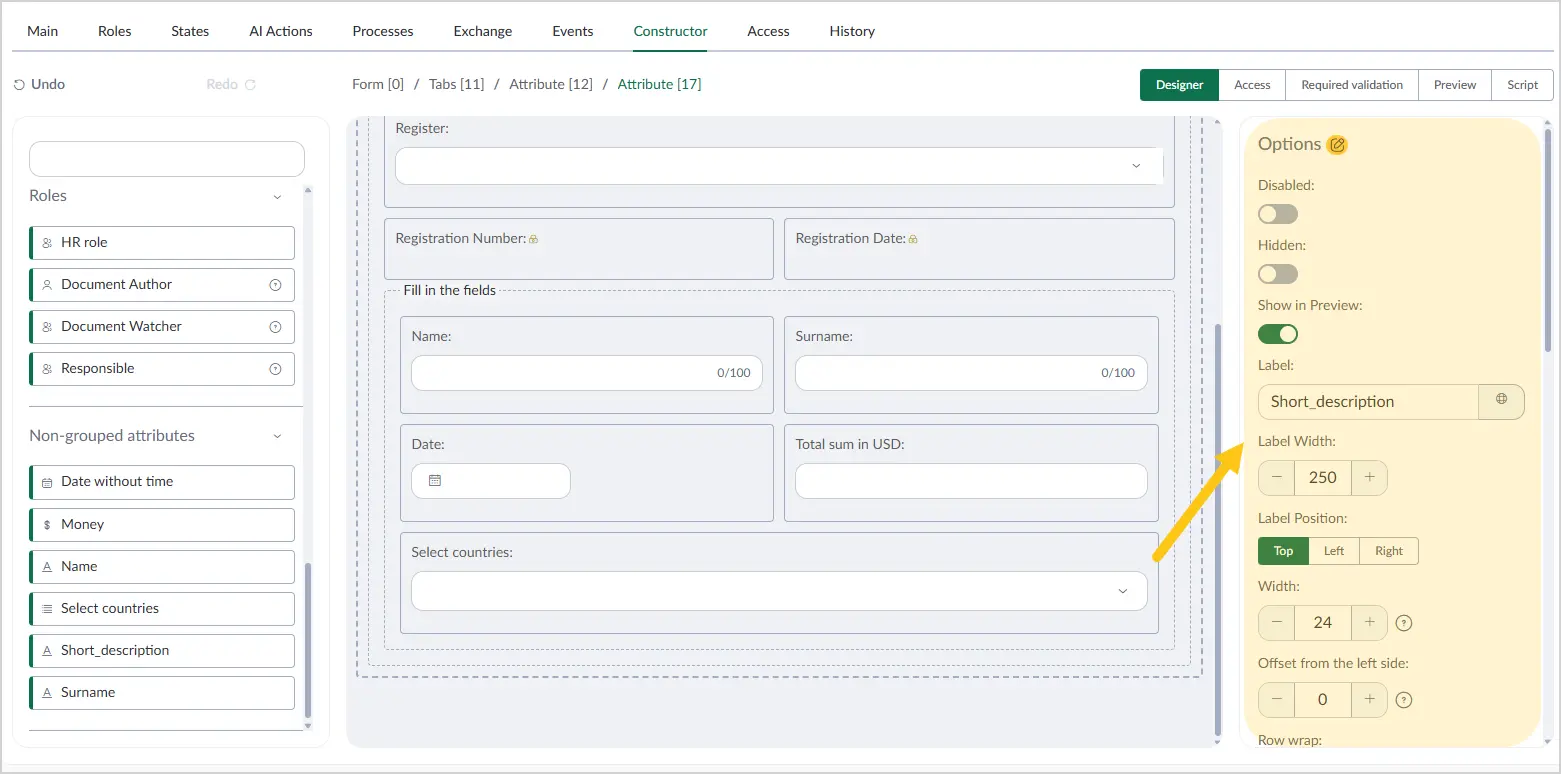The image size is (1561, 774).
Task: Increase the Width value
Action: pos(1369,623)
